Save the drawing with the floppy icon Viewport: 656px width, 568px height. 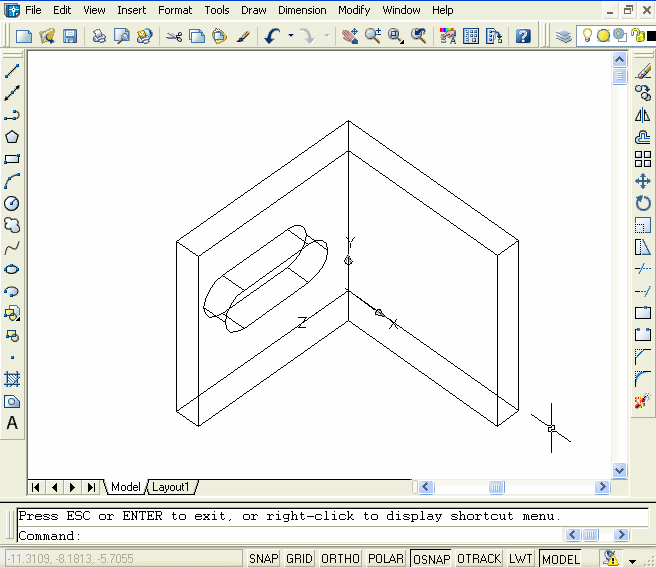click(70, 36)
